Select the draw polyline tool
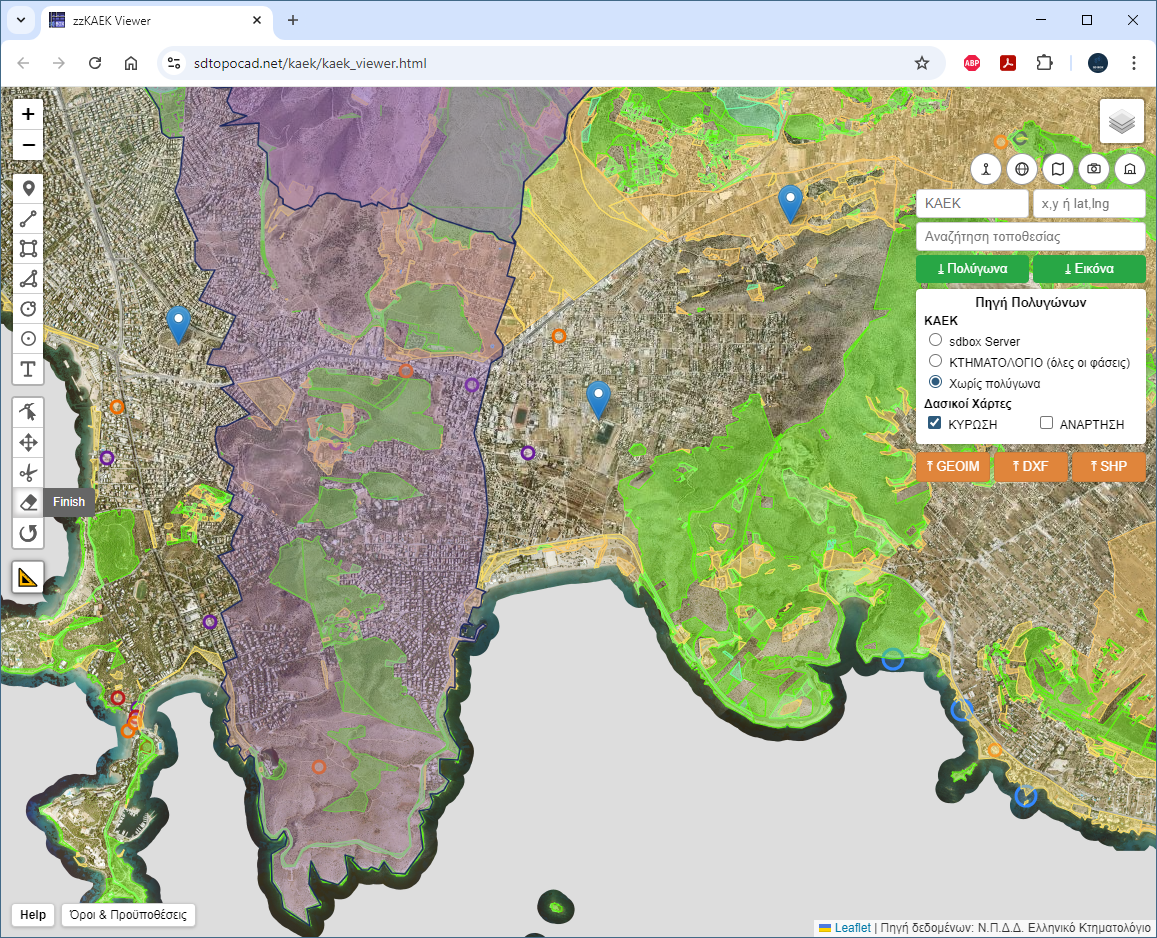This screenshot has height=938, width=1157. (28, 219)
